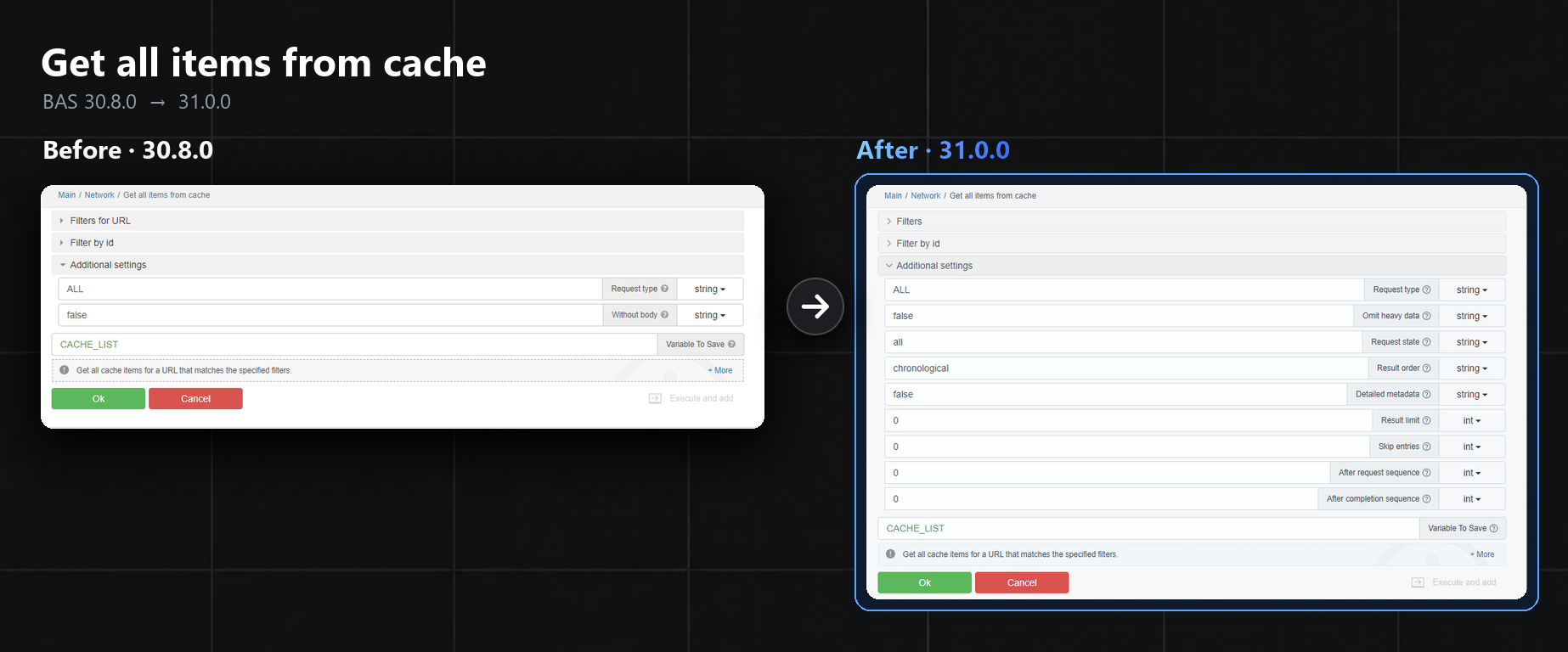
Task: Expand the Filters section in After panel
Action: (1192, 222)
